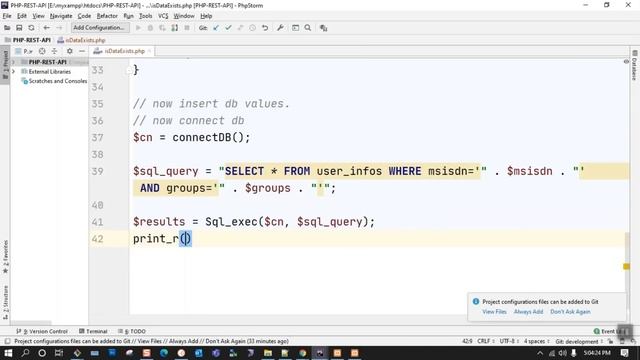Click the PhpStorm icon in the taskbar
This screenshot has height=360, width=640.
320,353
